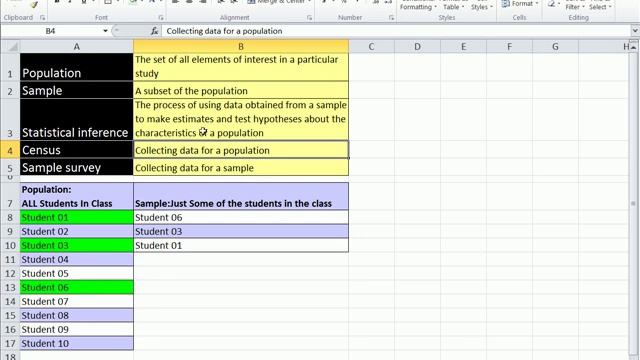Select Student 03 in sample column B
This screenshot has width=640, height=360.
241,231
